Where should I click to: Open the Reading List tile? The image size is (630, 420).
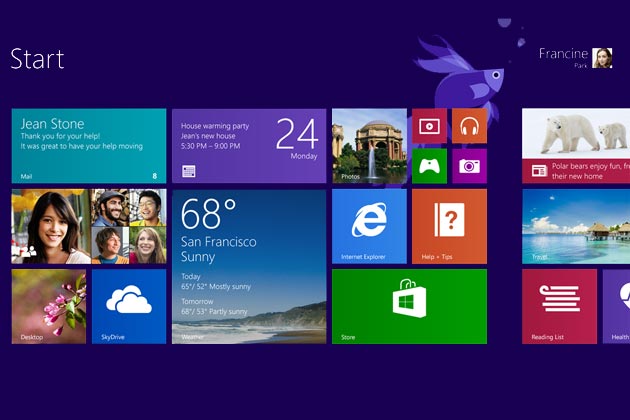[x=559, y=307]
